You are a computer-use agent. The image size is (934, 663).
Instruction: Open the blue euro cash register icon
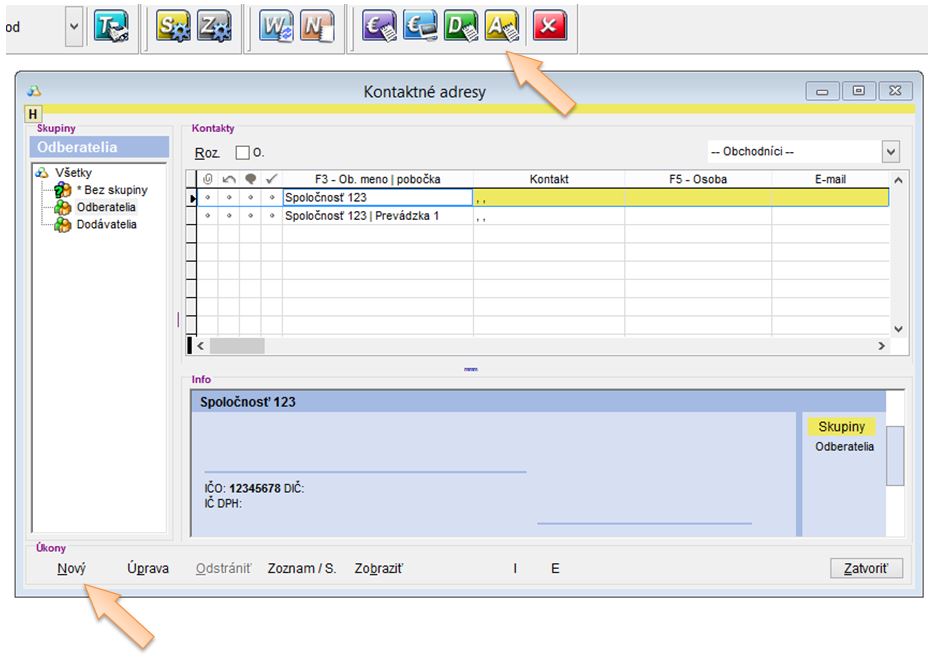(420, 27)
